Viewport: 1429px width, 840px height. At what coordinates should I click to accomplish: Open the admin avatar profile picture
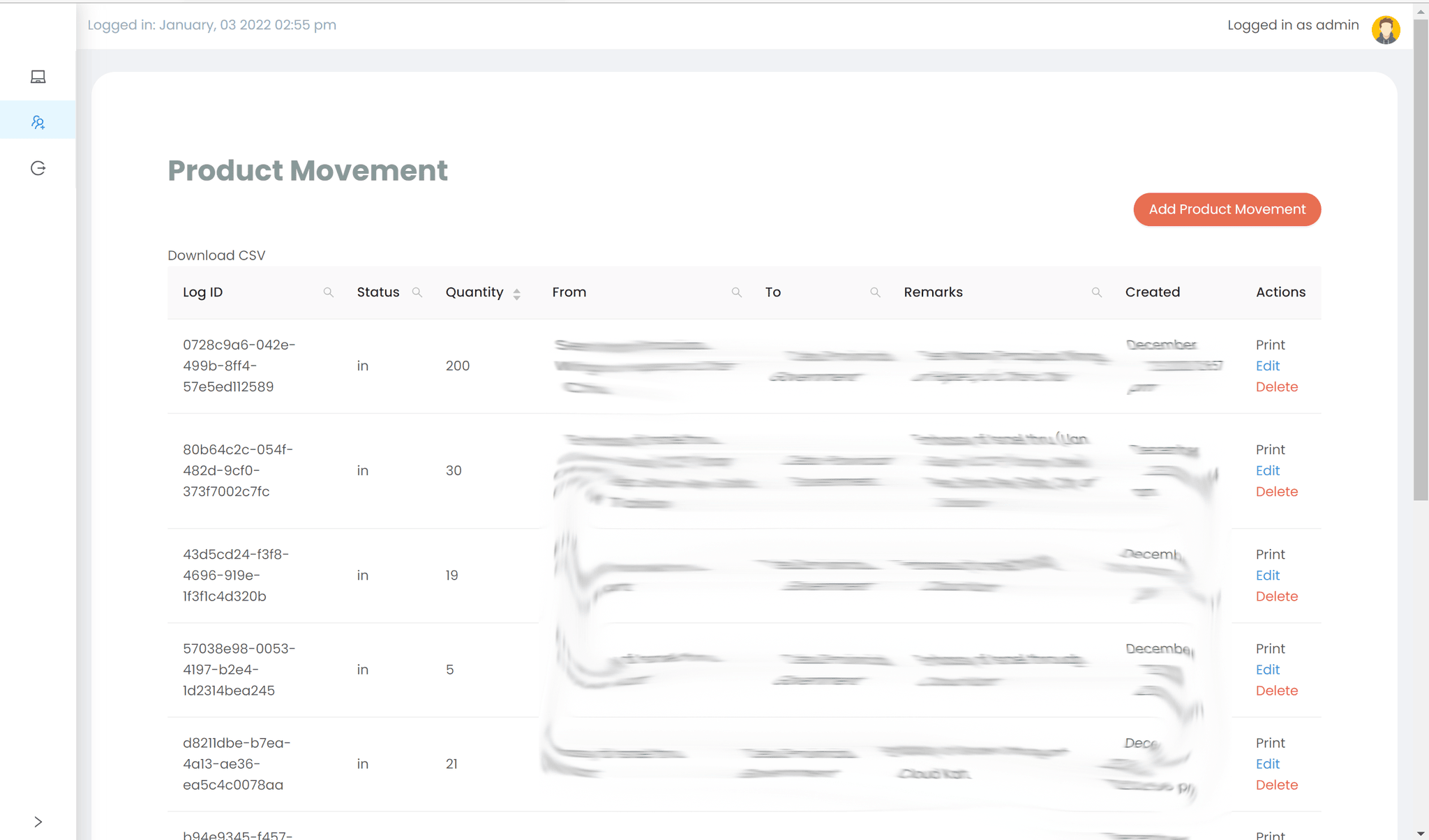point(1386,29)
